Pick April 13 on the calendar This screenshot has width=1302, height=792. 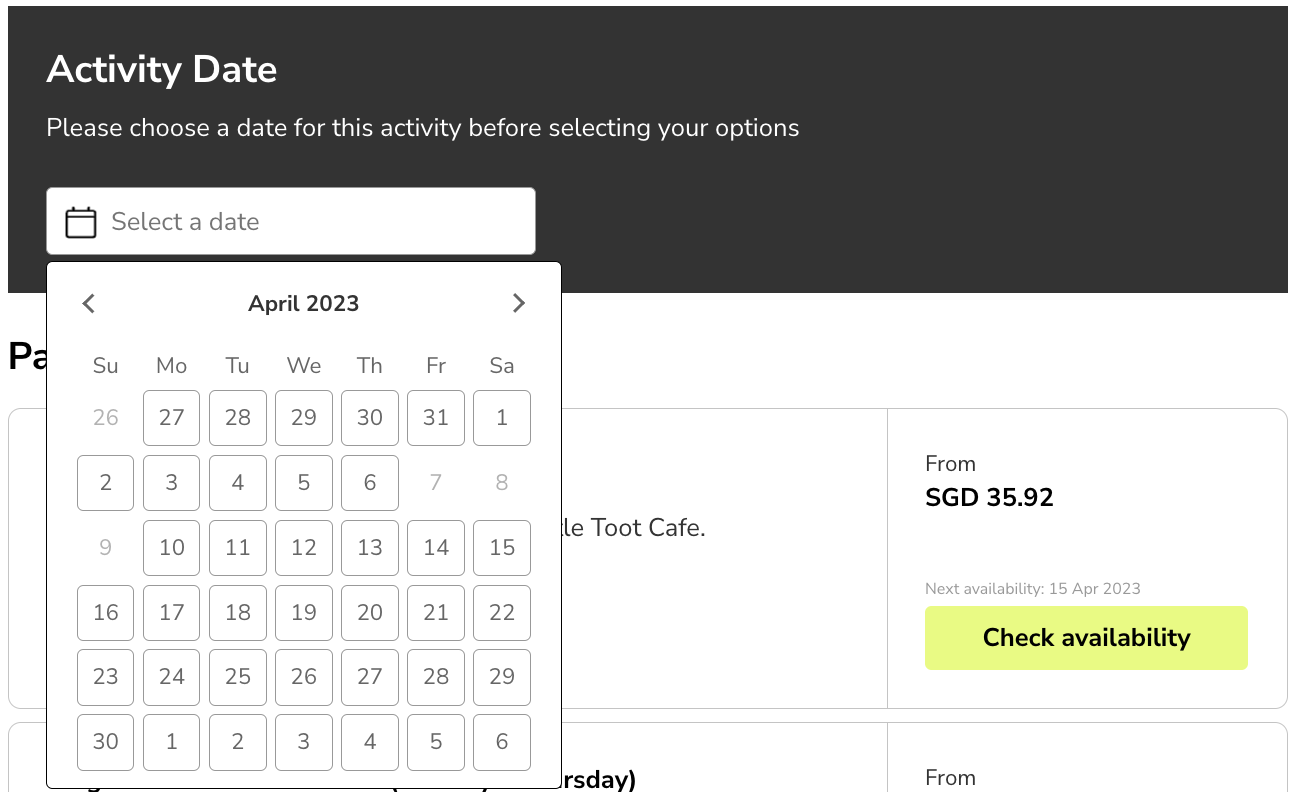pos(370,548)
